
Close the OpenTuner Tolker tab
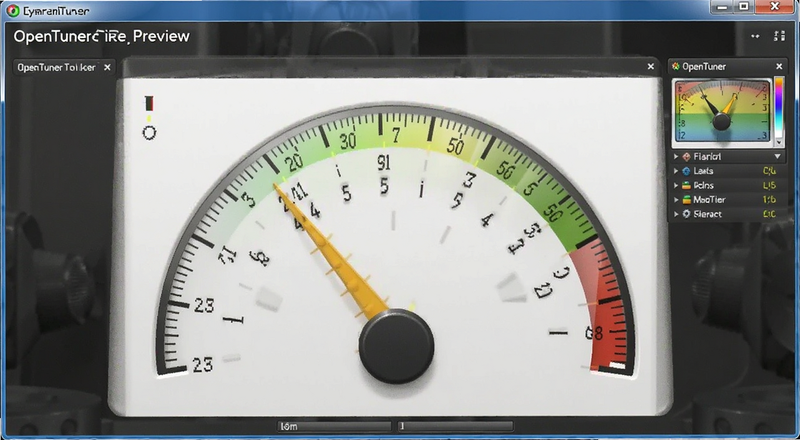coord(107,67)
